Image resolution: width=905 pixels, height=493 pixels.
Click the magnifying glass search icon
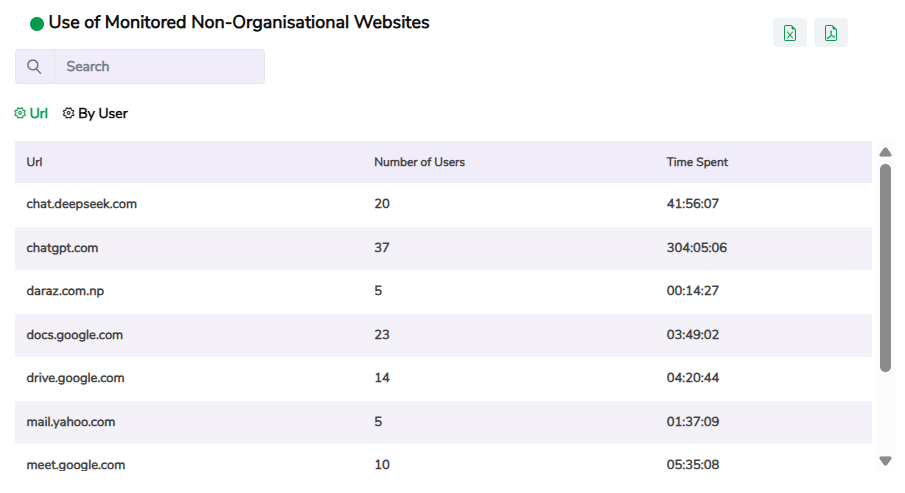click(x=35, y=67)
